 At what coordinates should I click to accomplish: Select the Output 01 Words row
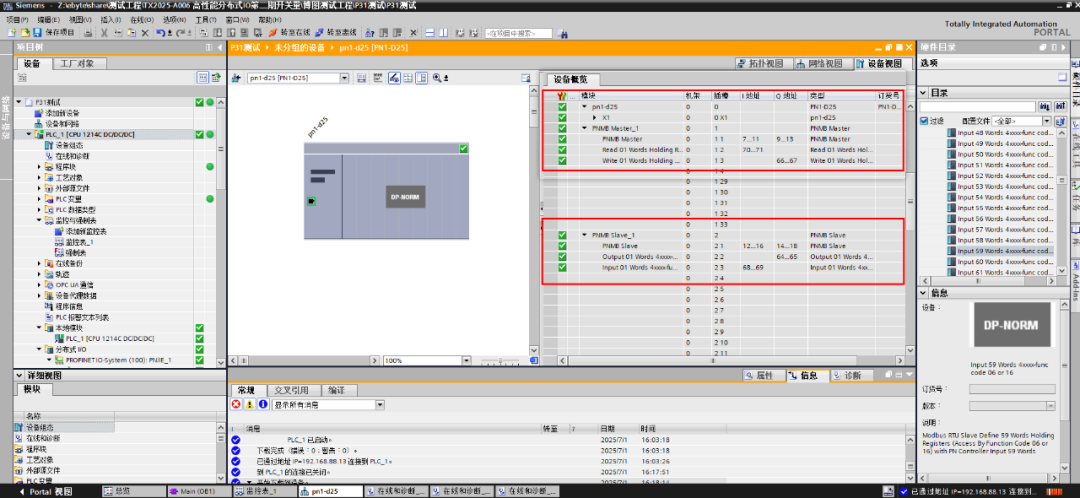point(723,256)
